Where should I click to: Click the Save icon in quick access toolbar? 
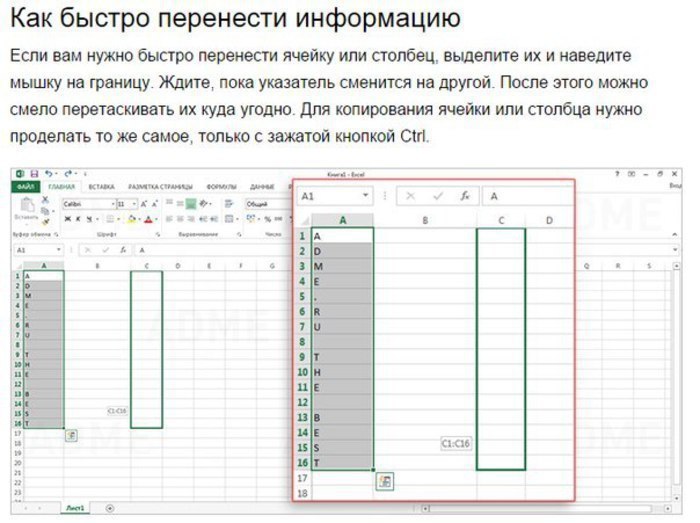click(x=34, y=174)
